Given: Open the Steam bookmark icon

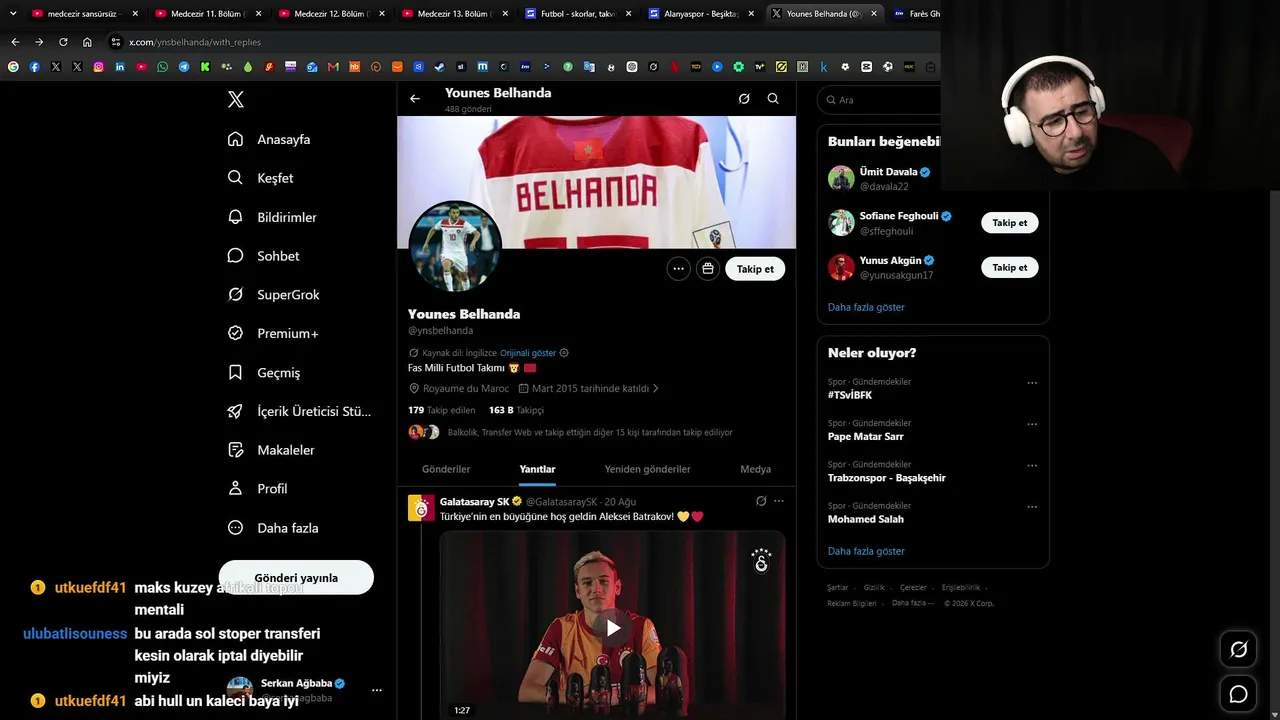Looking at the screenshot, I should 439,67.
